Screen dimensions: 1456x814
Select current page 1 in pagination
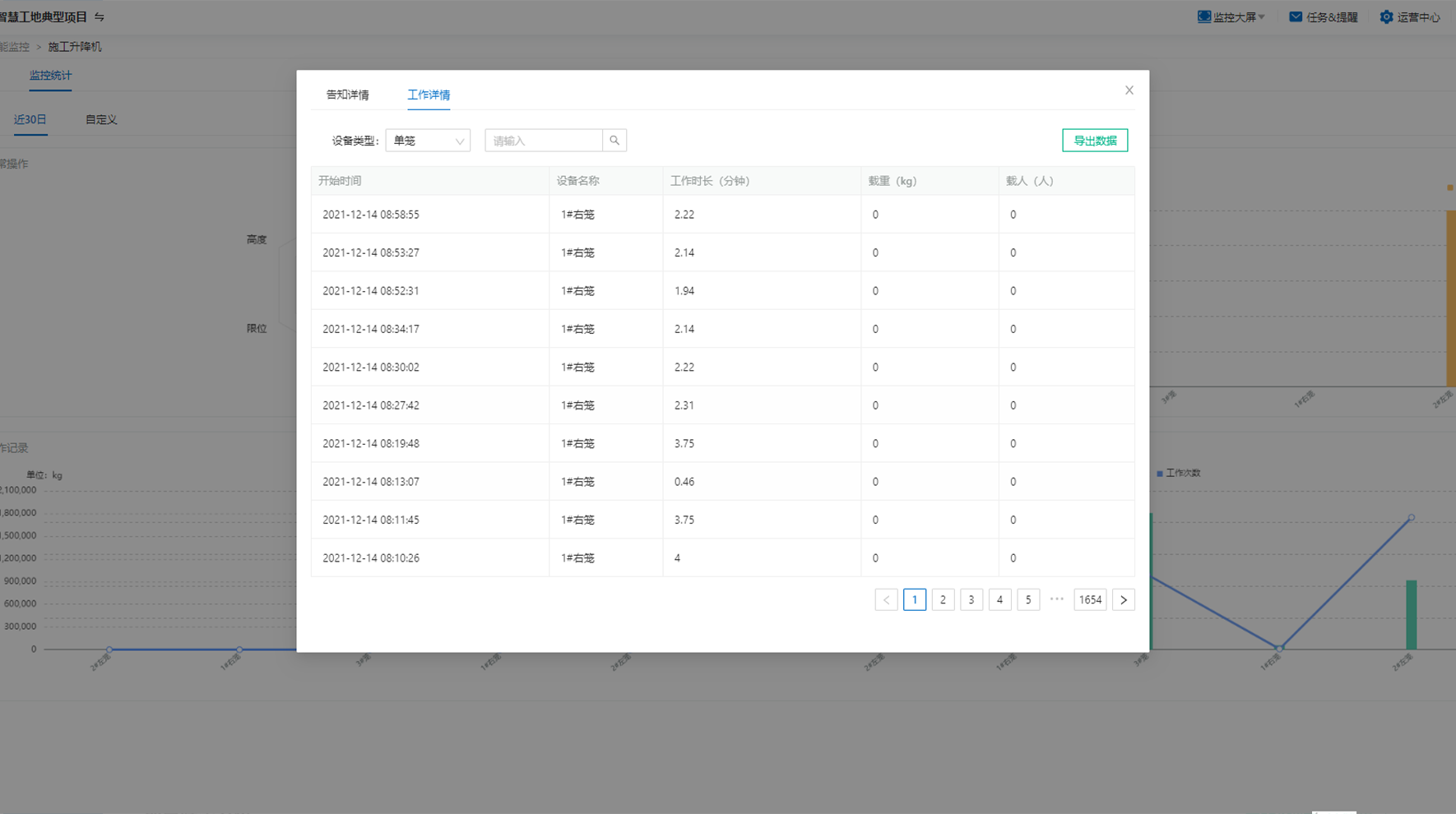915,599
